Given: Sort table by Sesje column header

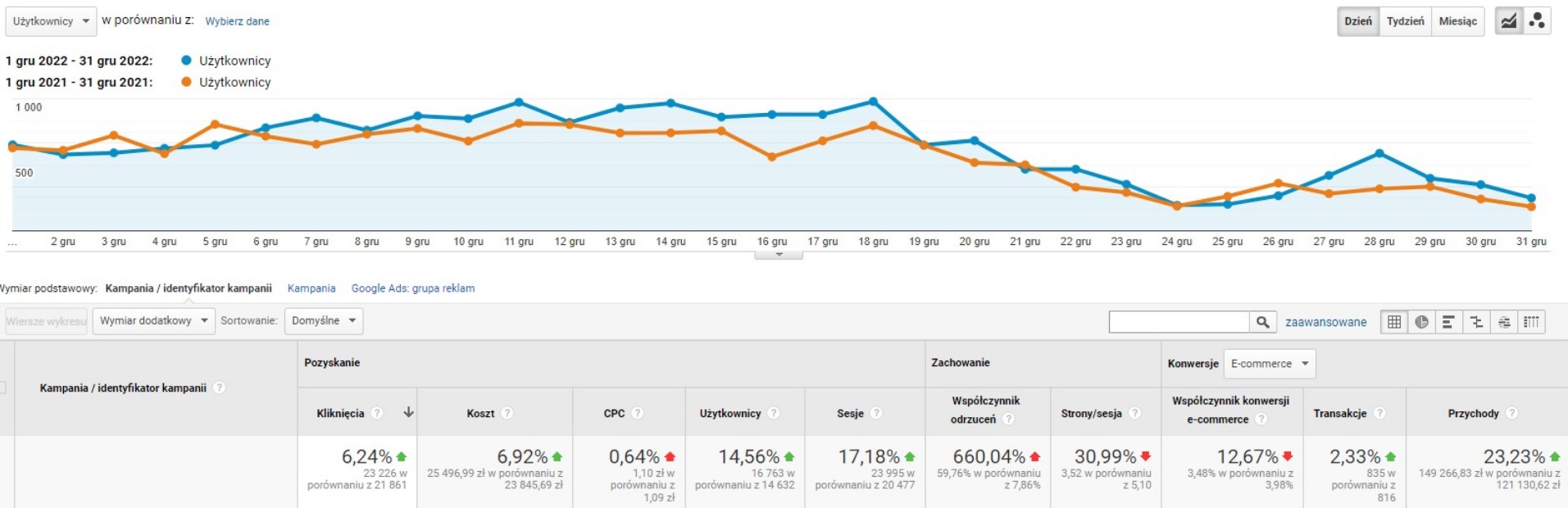Looking at the screenshot, I should pyautogui.click(x=850, y=413).
